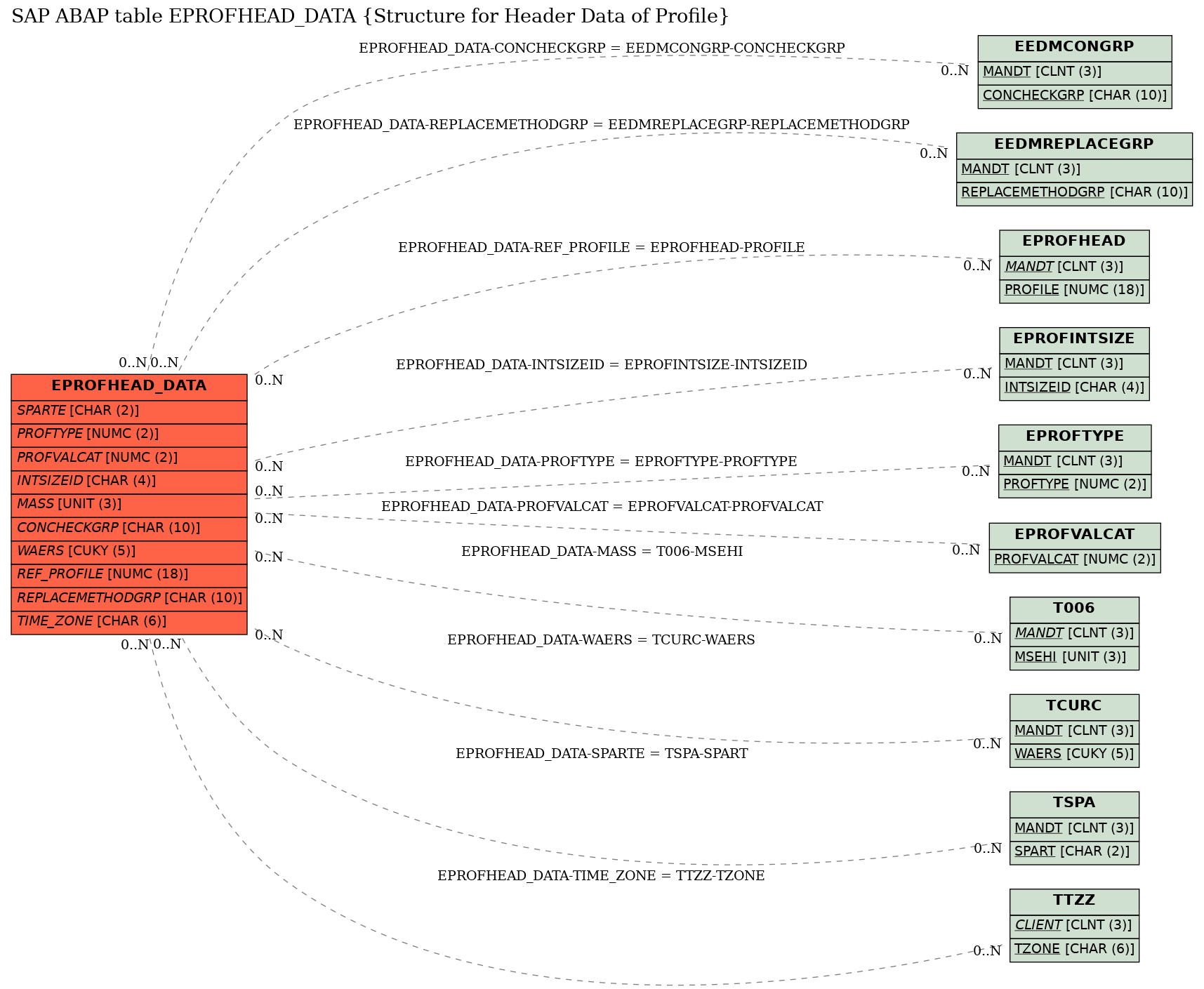
Task: Click the PROFVALCAT = EPROFVALCAT-PROFVALCAT relation label
Action: coord(602,507)
